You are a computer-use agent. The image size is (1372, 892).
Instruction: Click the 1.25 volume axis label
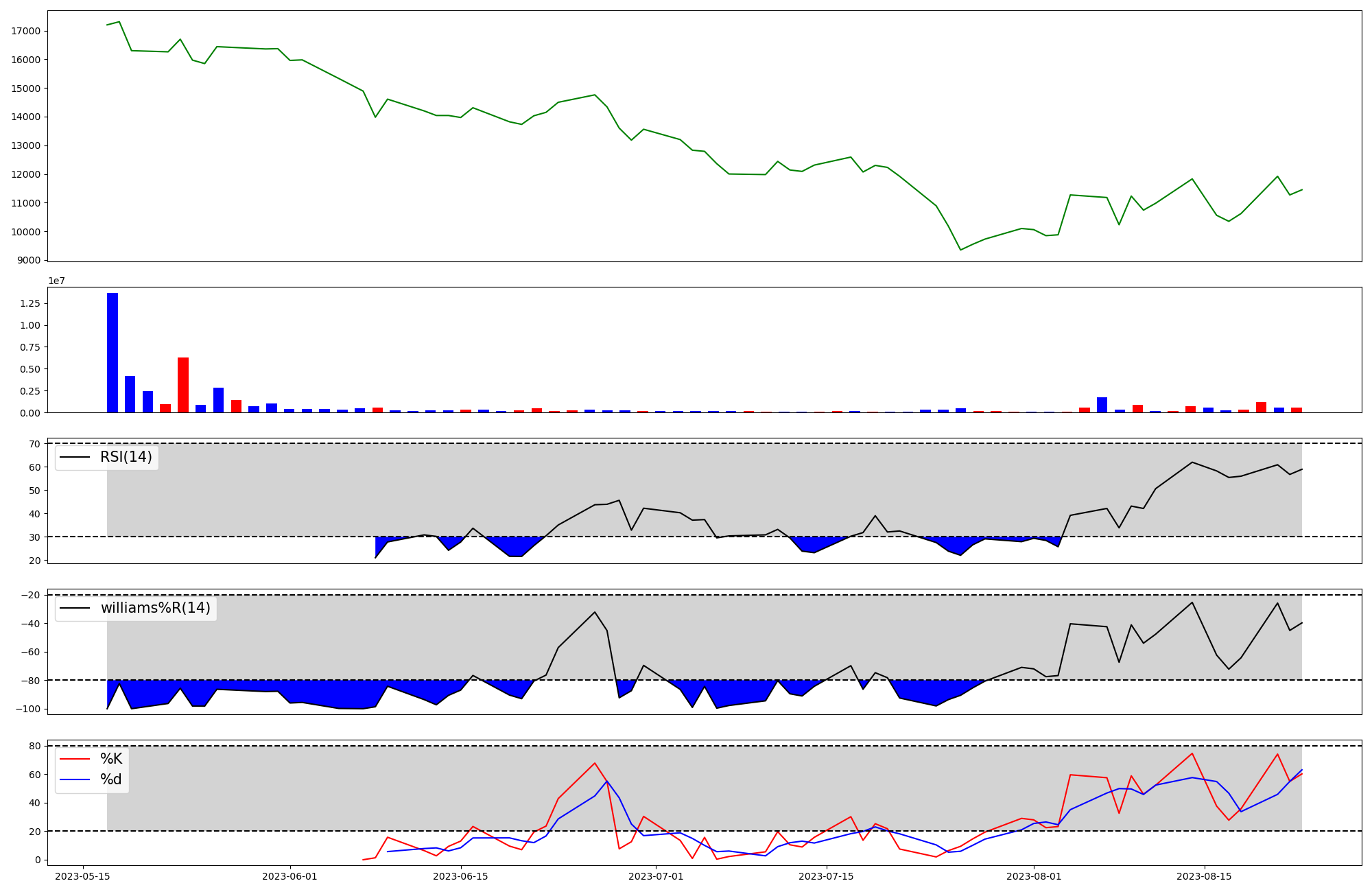(x=30, y=303)
